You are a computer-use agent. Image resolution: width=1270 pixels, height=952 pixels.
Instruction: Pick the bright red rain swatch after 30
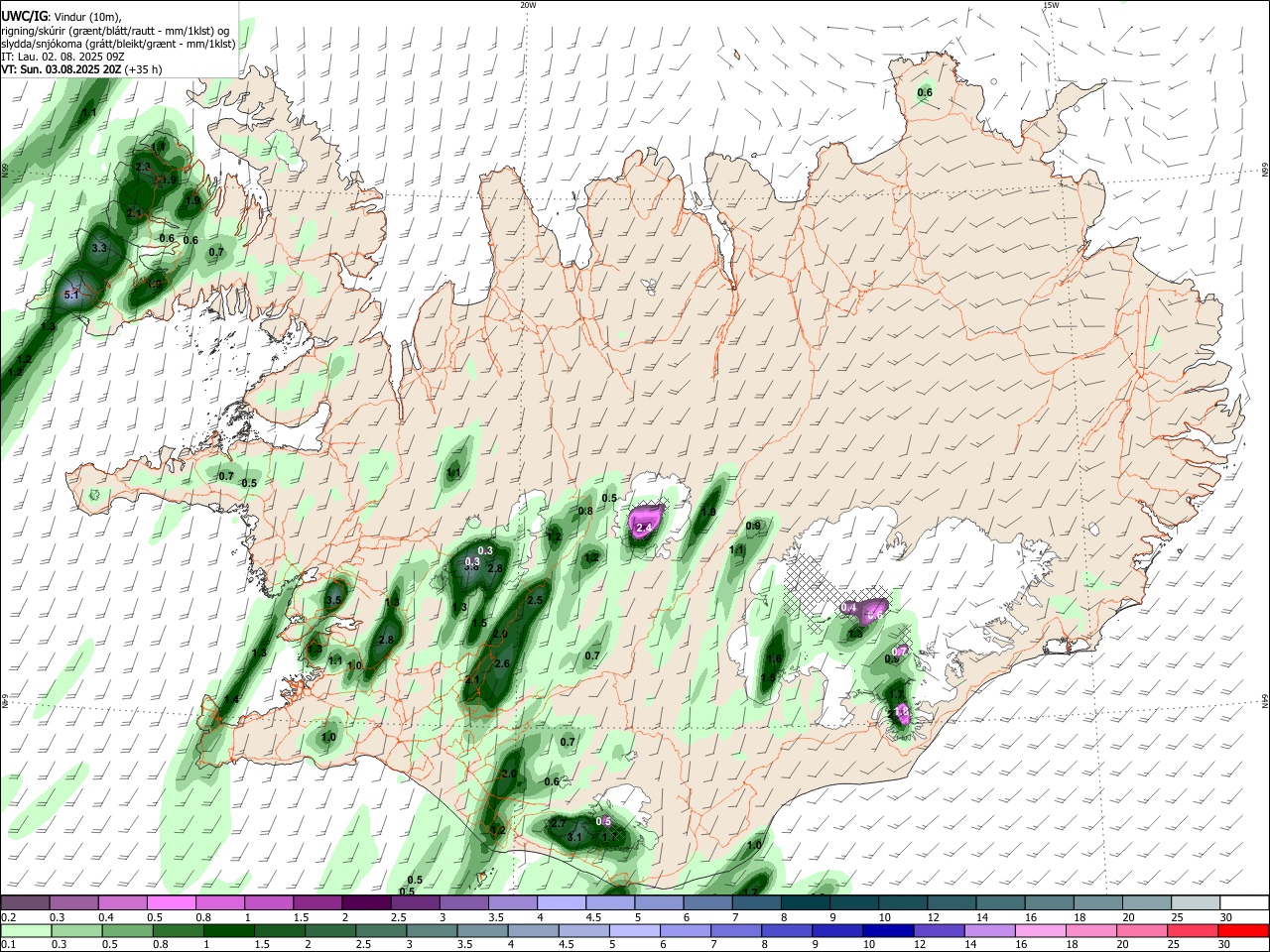[x=1244, y=930]
